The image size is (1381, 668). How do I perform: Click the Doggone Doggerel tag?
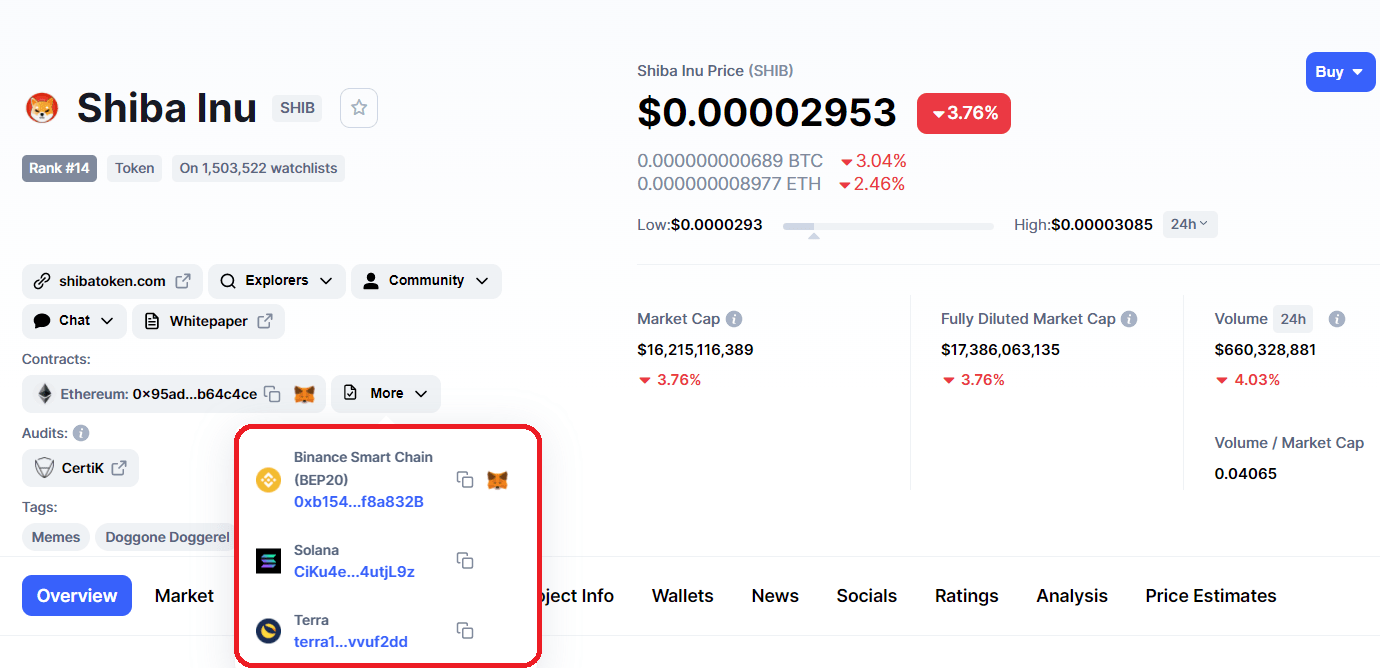pyautogui.click(x=165, y=538)
